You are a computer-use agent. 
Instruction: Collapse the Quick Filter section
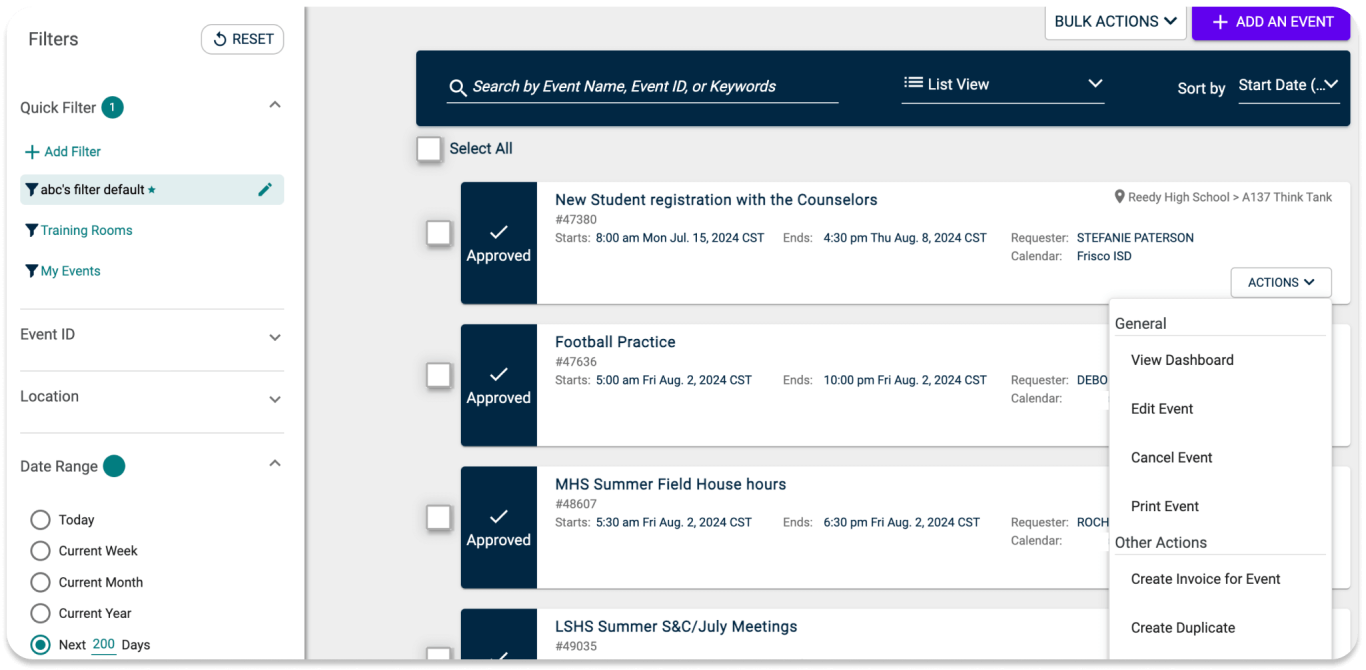[275, 103]
